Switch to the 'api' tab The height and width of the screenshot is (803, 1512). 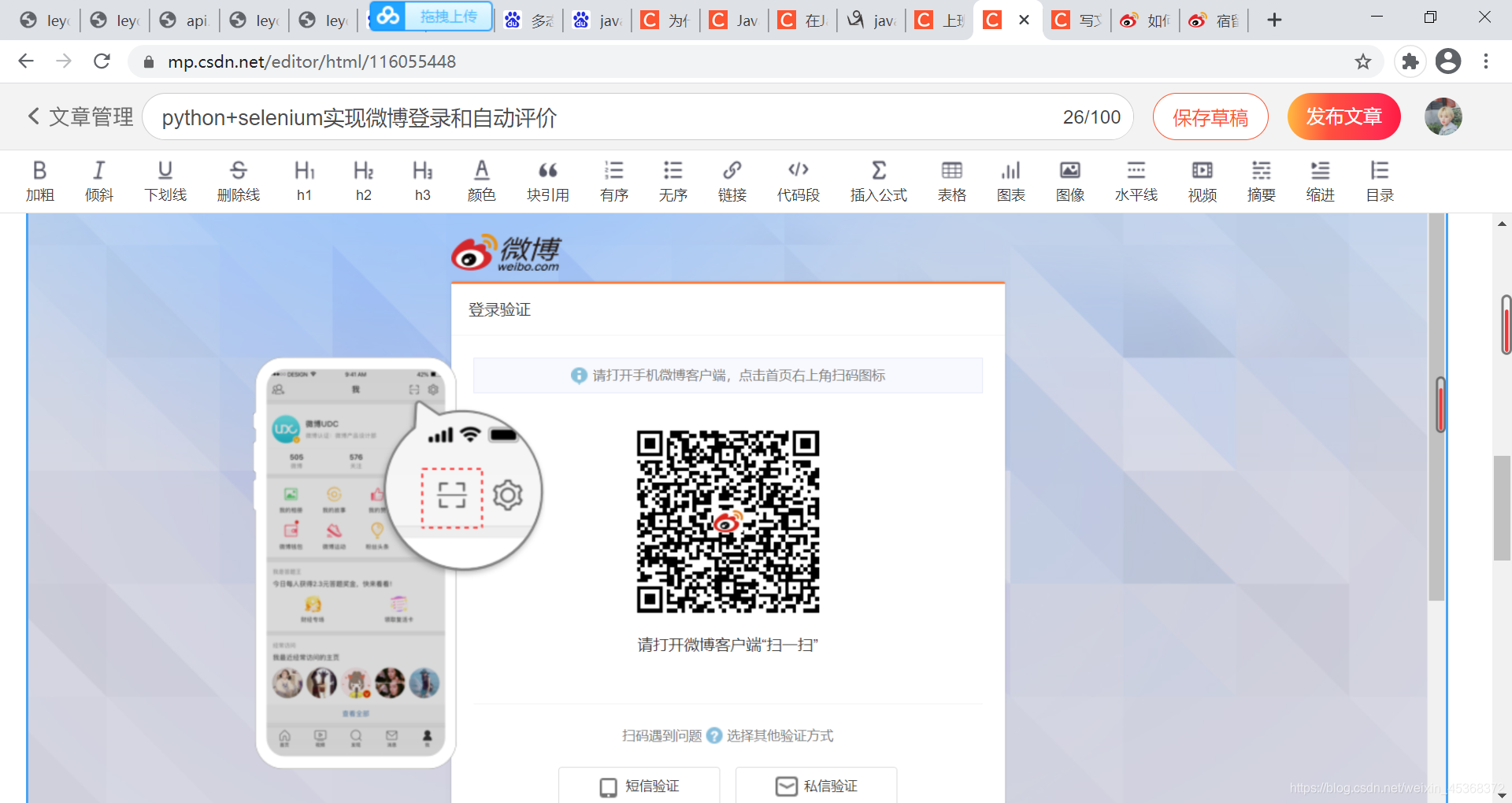click(184, 20)
